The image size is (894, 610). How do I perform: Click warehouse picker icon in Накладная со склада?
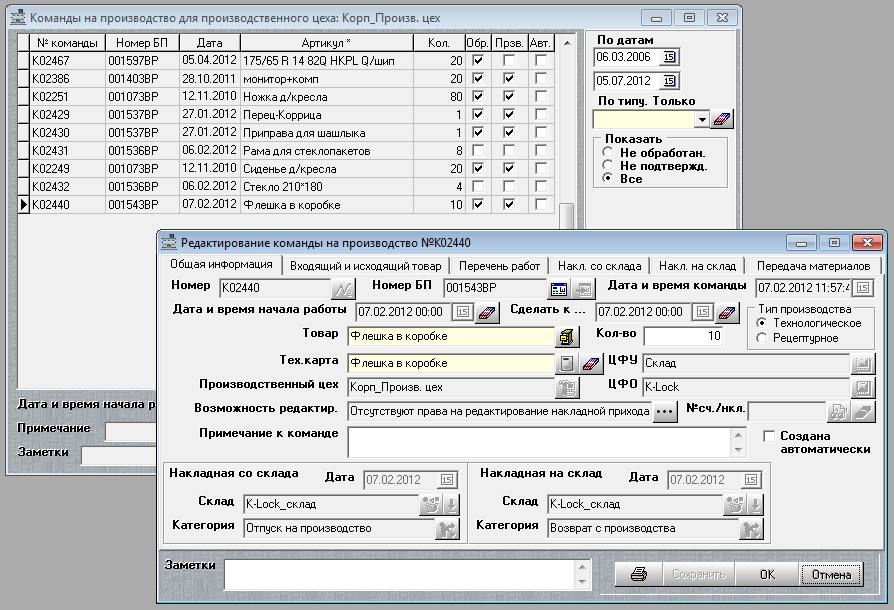tap(430, 505)
